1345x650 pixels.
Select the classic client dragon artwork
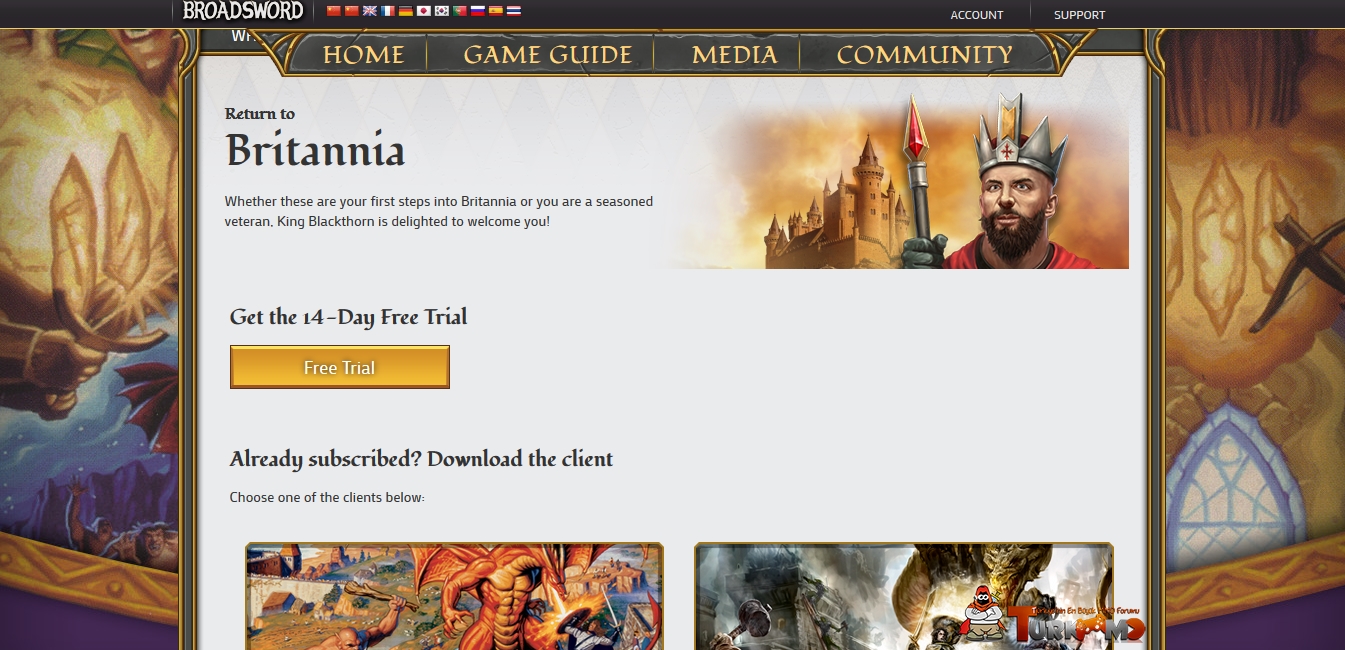pyautogui.click(x=455, y=596)
